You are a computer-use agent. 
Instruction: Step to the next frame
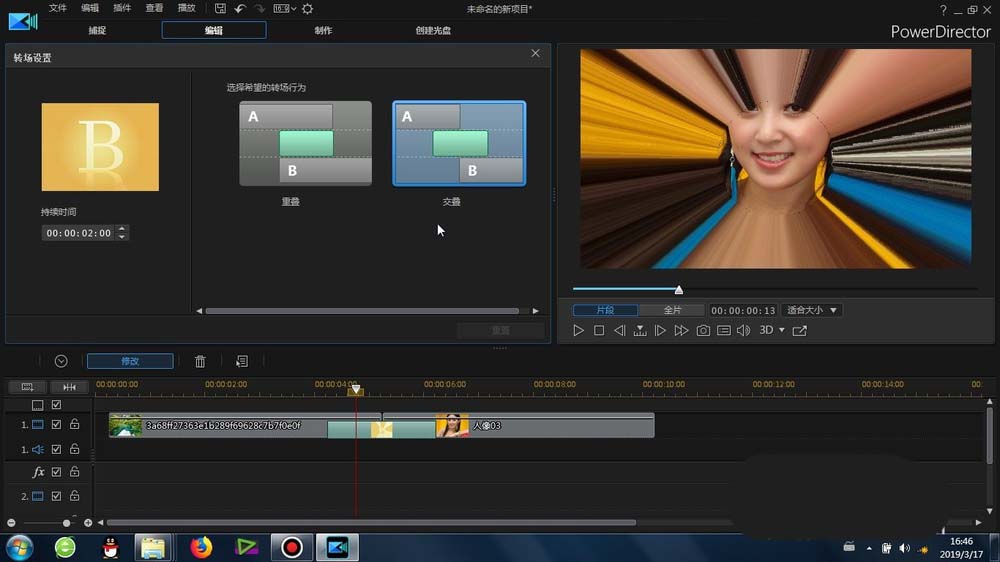[x=660, y=330]
